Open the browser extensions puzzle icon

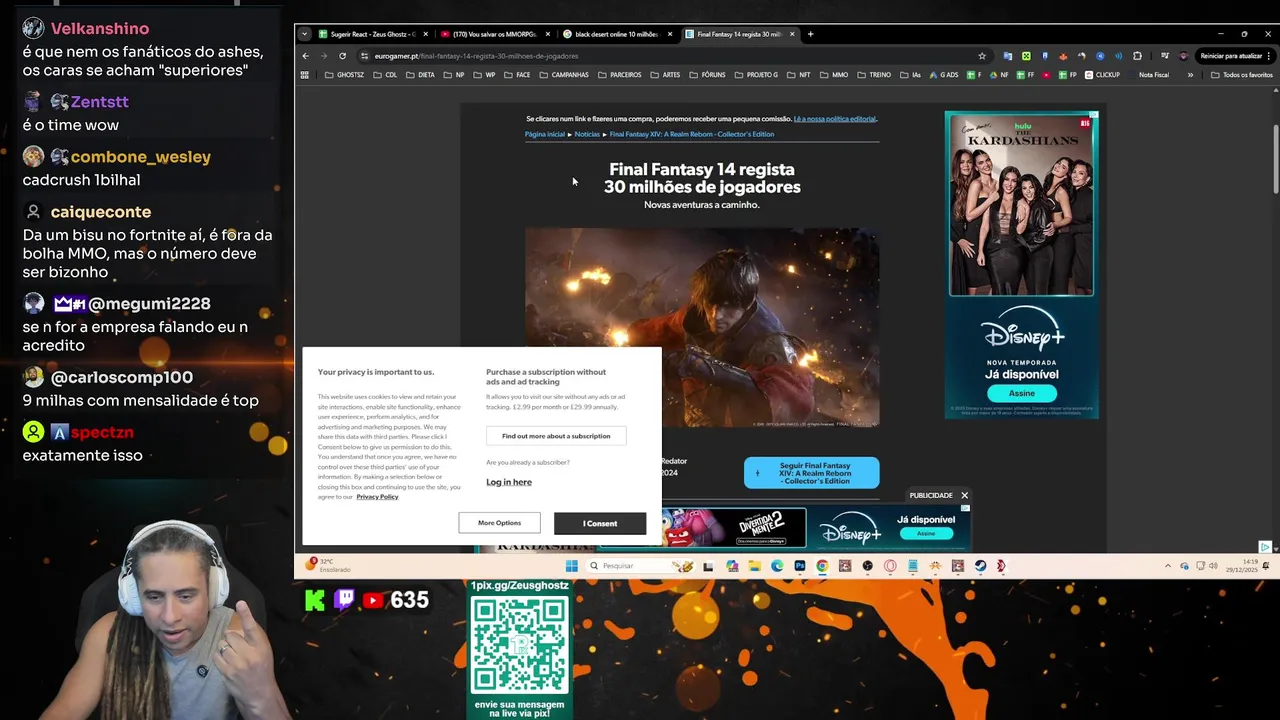tap(1137, 56)
